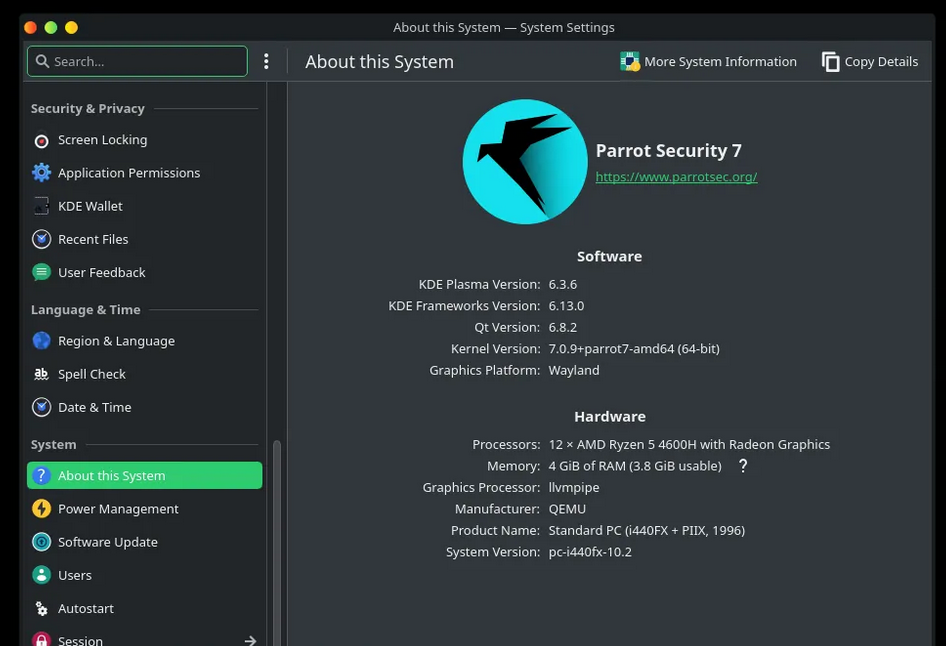Image resolution: width=946 pixels, height=646 pixels.
Task: Click the Session lock icon
Action: [41, 639]
